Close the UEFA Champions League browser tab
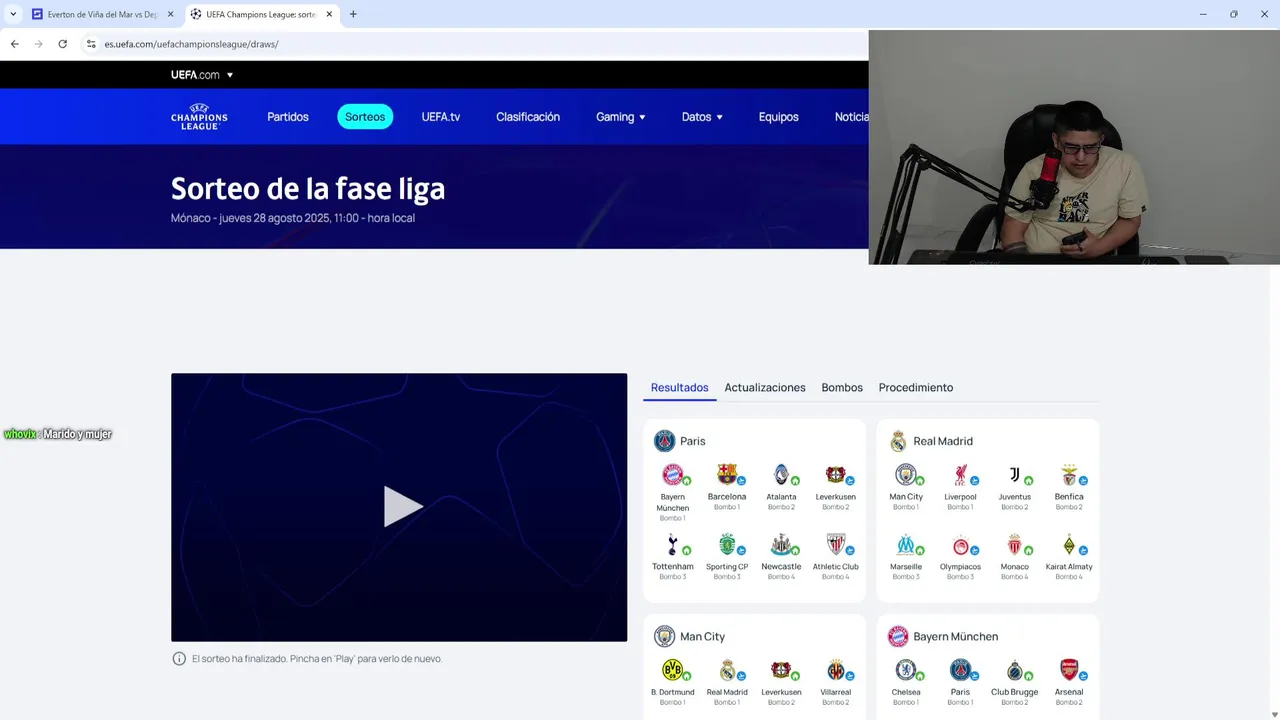1280x720 pixels. click(x=329, y=14)
